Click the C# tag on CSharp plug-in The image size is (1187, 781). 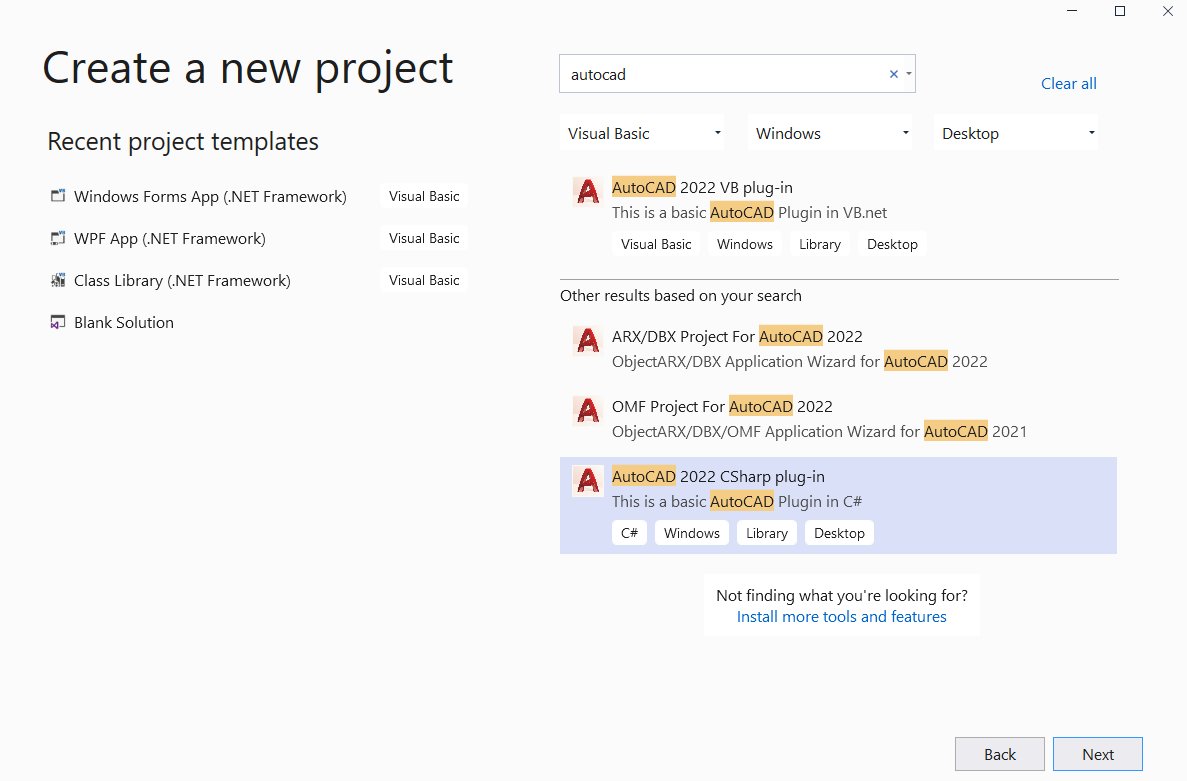[x=629, y=532]
